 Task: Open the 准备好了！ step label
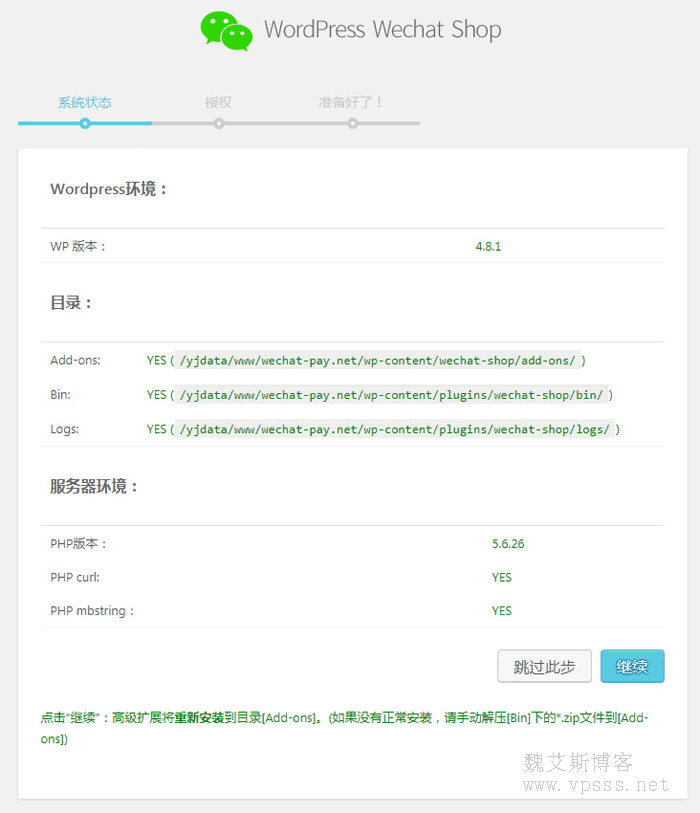pyautogui.click(x=351, y=102)
